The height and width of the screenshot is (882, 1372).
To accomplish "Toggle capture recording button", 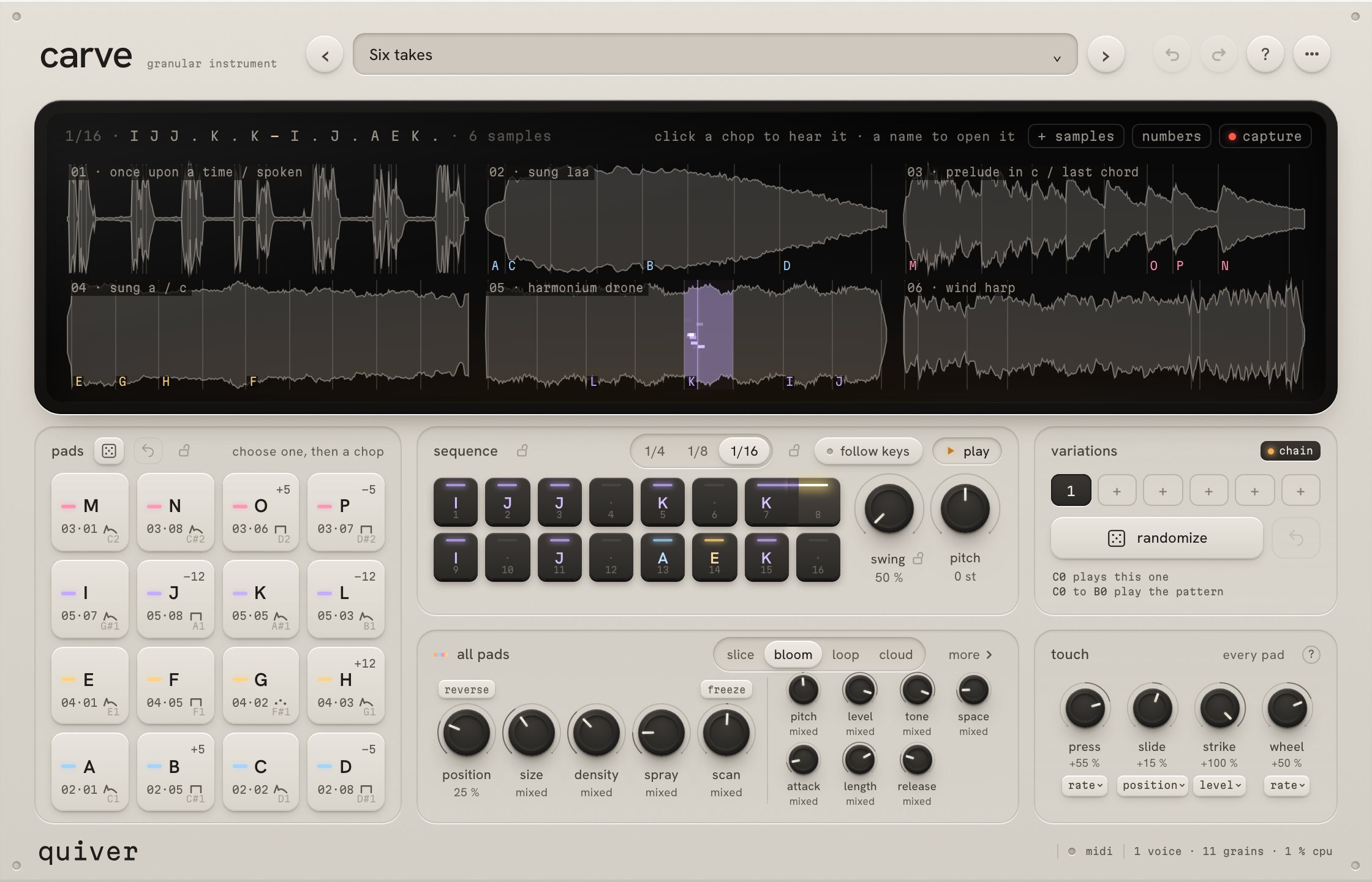I will 1265,136.
